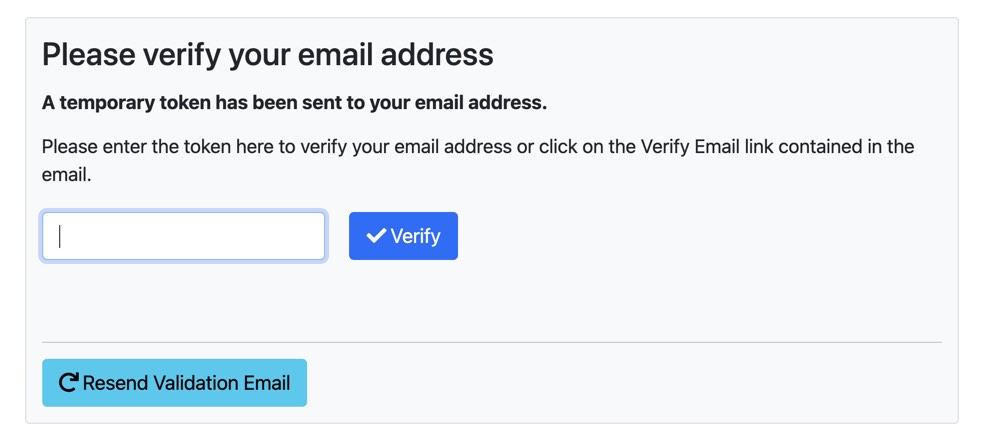The image size is (984, 436).
Task: Focus the token input field
Action: 183,236
